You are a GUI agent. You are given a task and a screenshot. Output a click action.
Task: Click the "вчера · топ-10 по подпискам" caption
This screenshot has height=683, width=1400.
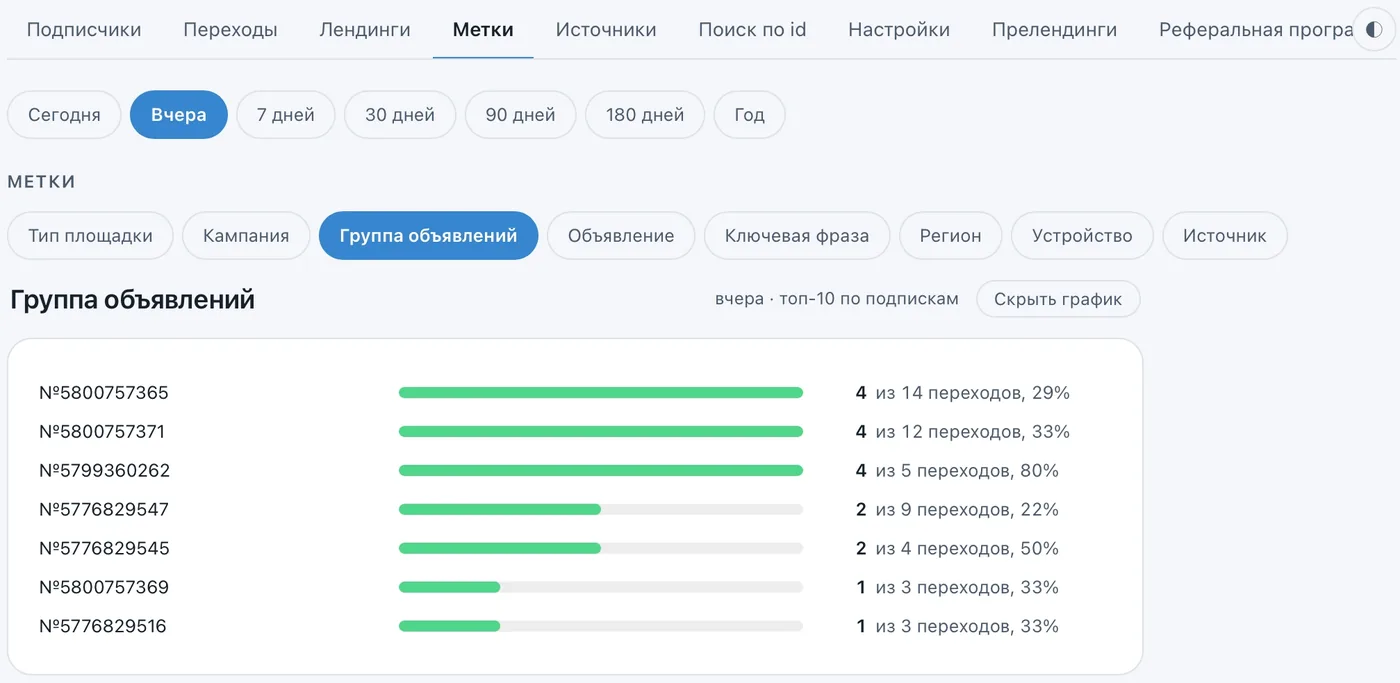pos(837,299)
